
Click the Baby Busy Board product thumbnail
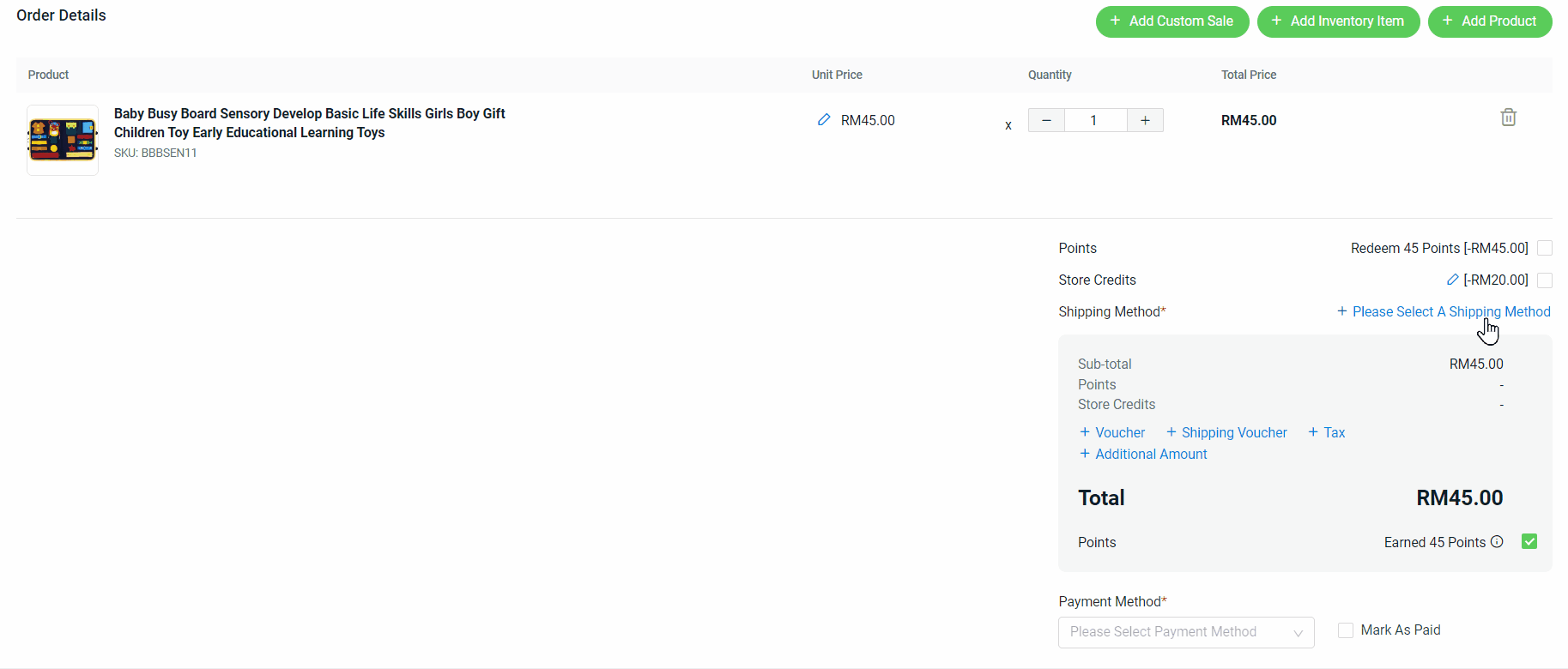63,141
